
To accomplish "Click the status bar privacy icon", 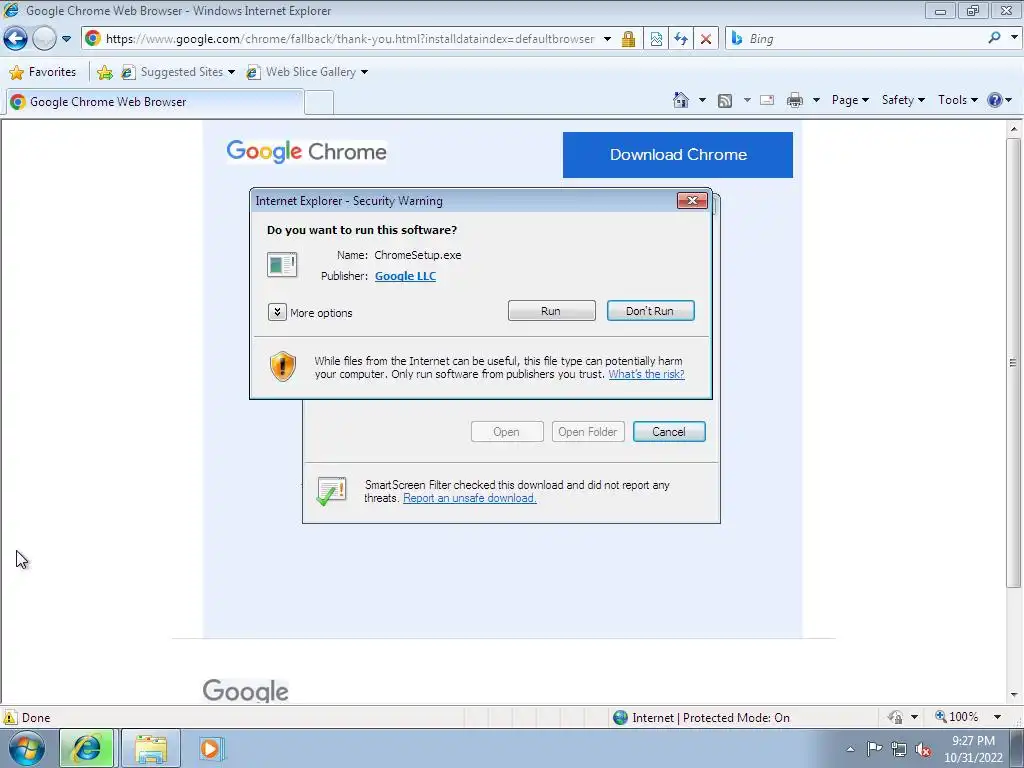I will pyautogui.click(x=895, y=717).
